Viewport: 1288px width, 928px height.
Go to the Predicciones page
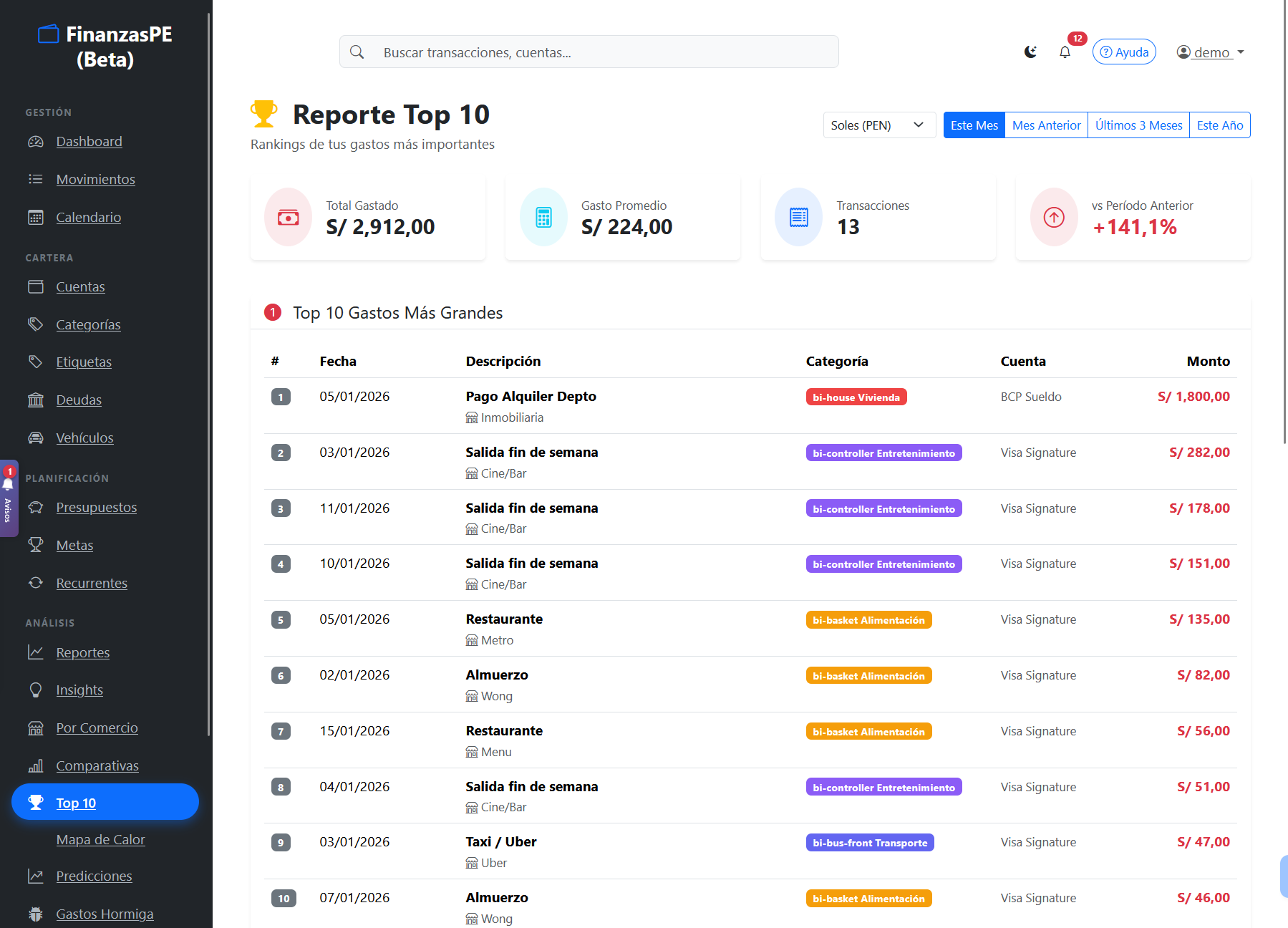click(94, 876)
